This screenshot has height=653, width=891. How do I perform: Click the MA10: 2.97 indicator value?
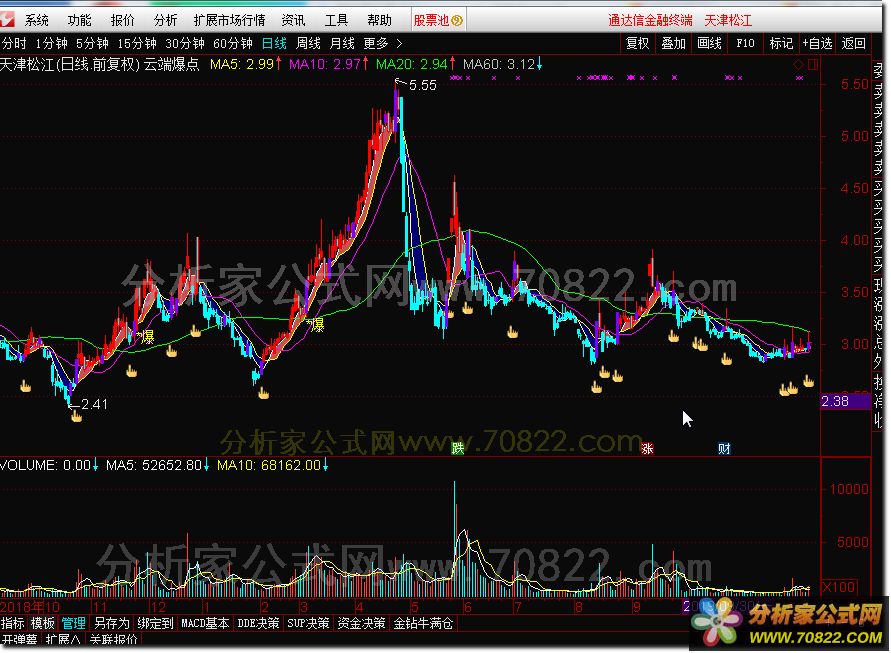[328, 64]
